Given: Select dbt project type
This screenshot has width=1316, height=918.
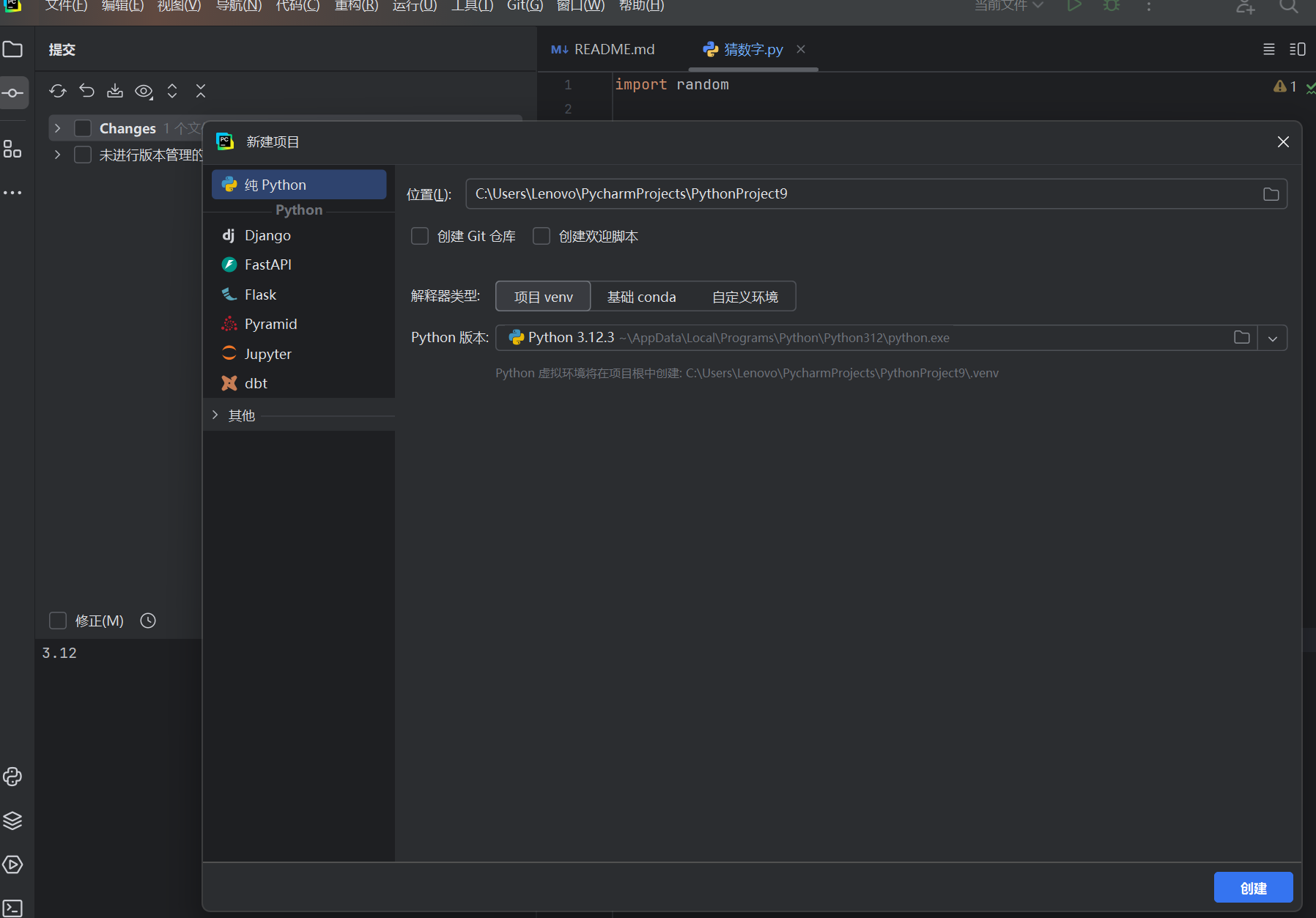Looking at the screenshot, I should pyautogui.click(x=299, y=383).
